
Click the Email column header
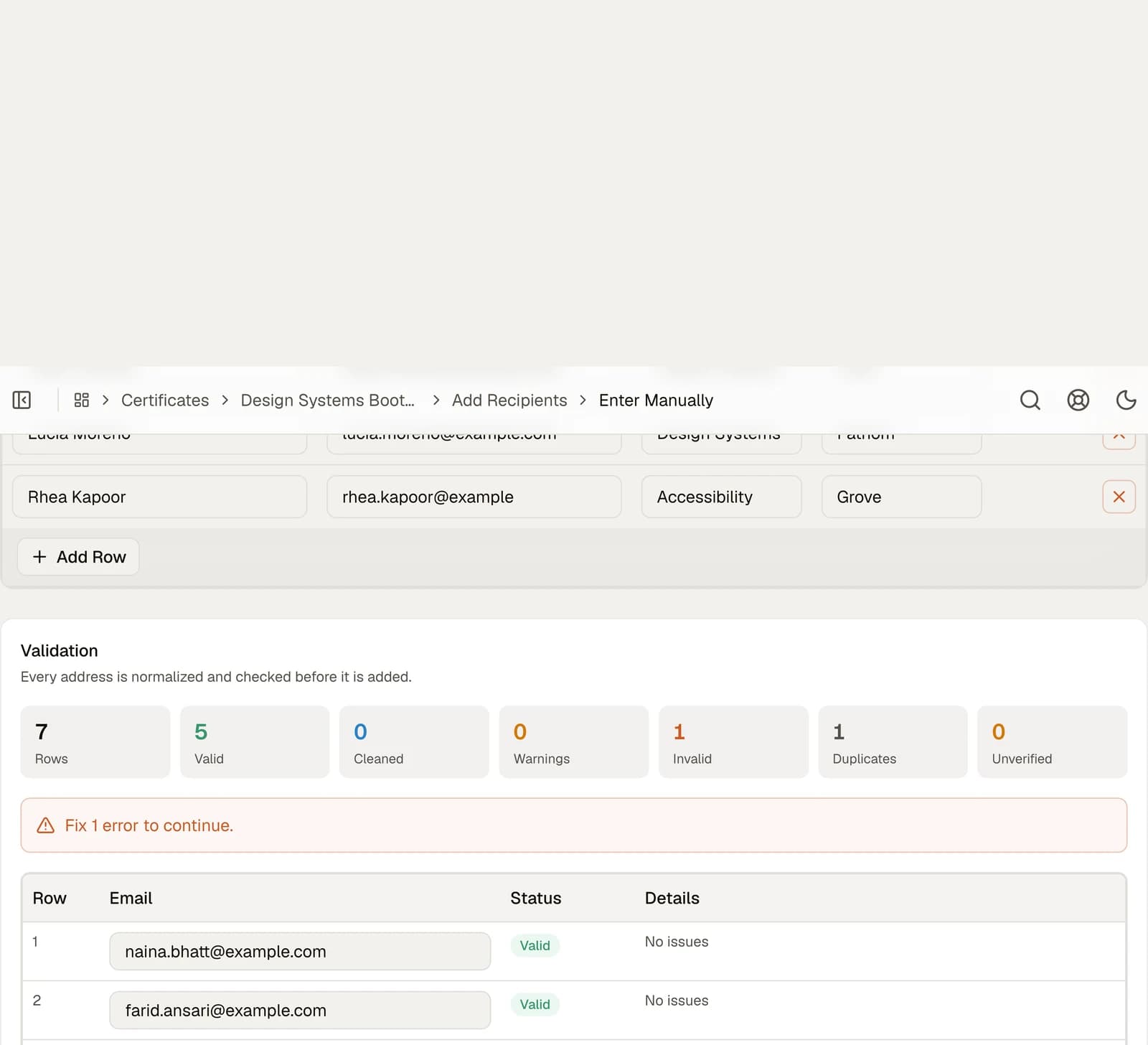pyautogui.click(x=131, y=899)
